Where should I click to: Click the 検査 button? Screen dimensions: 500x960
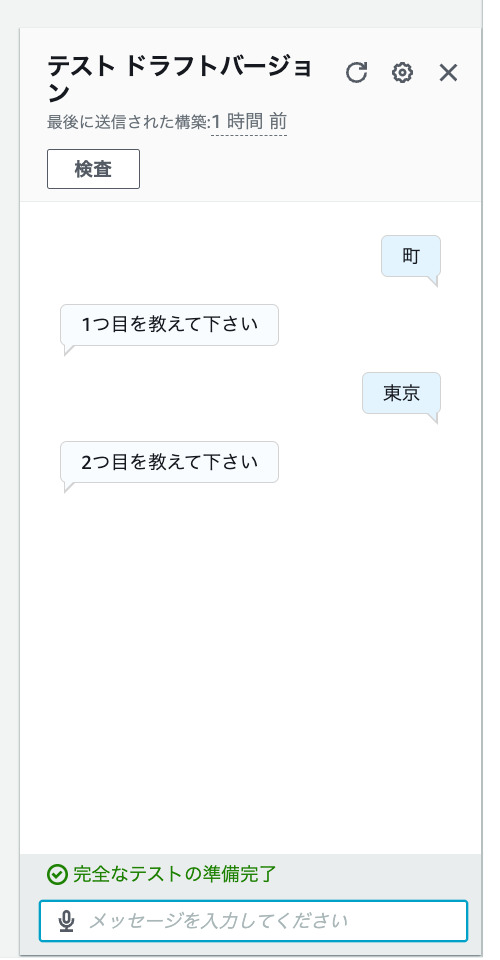pos(93,169)
